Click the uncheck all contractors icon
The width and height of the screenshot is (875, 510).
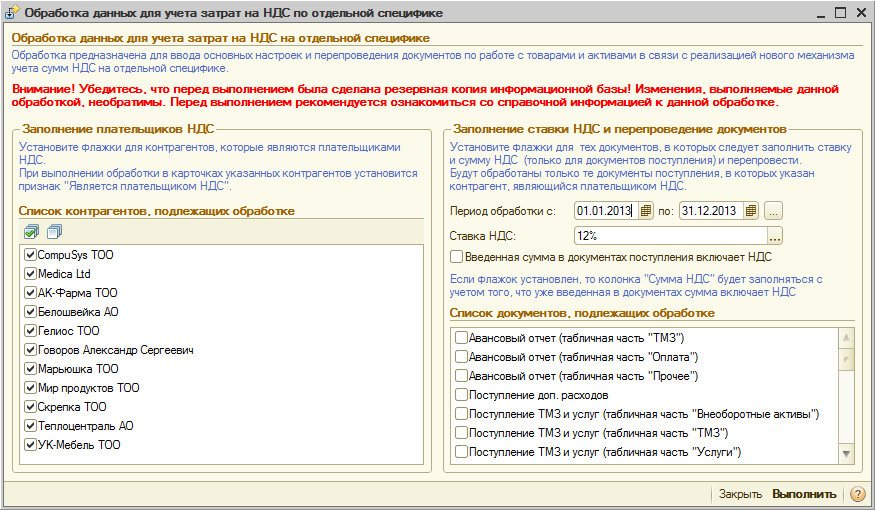(53, 232)
